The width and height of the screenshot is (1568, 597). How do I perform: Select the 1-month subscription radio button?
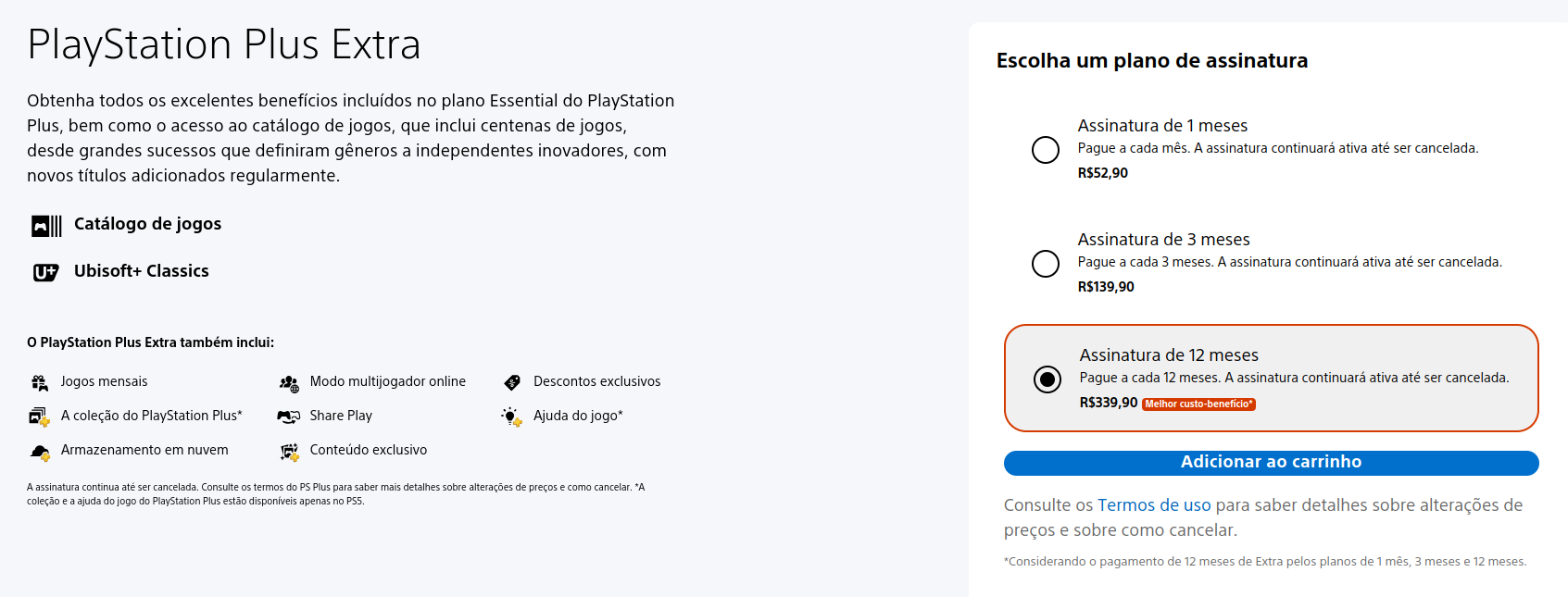tap(1046, 150)
